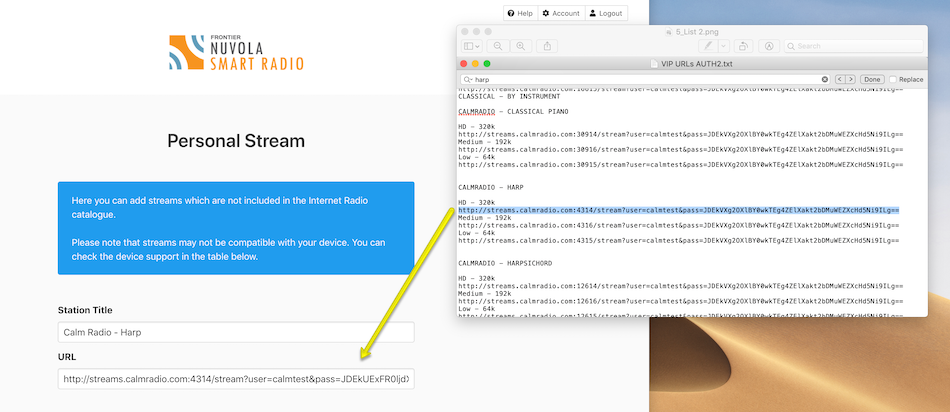Open the Help link
950x412 pixels.
coord(520,13)
